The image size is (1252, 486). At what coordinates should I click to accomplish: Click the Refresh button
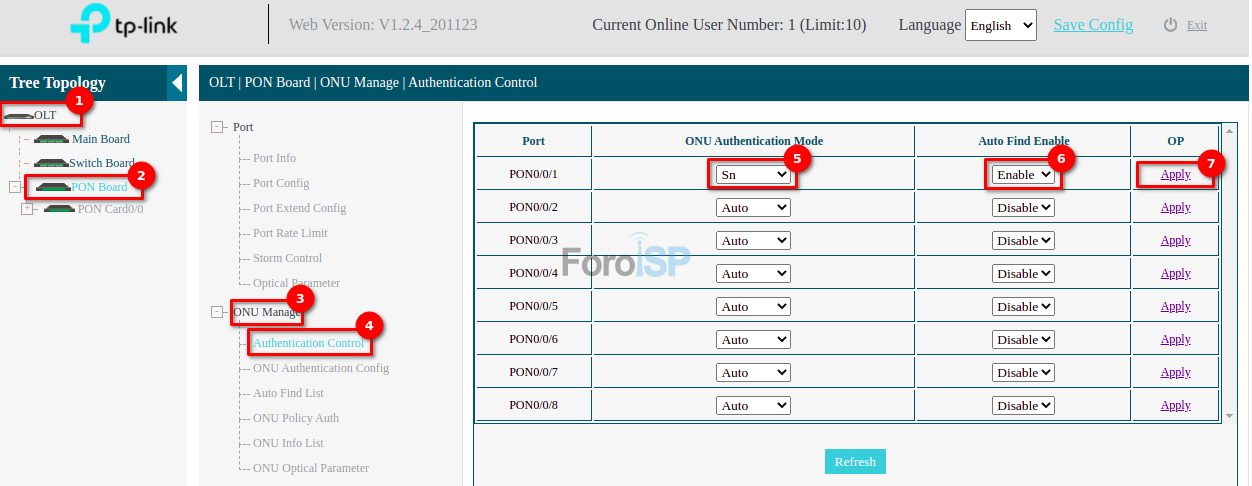click(855, 461)
